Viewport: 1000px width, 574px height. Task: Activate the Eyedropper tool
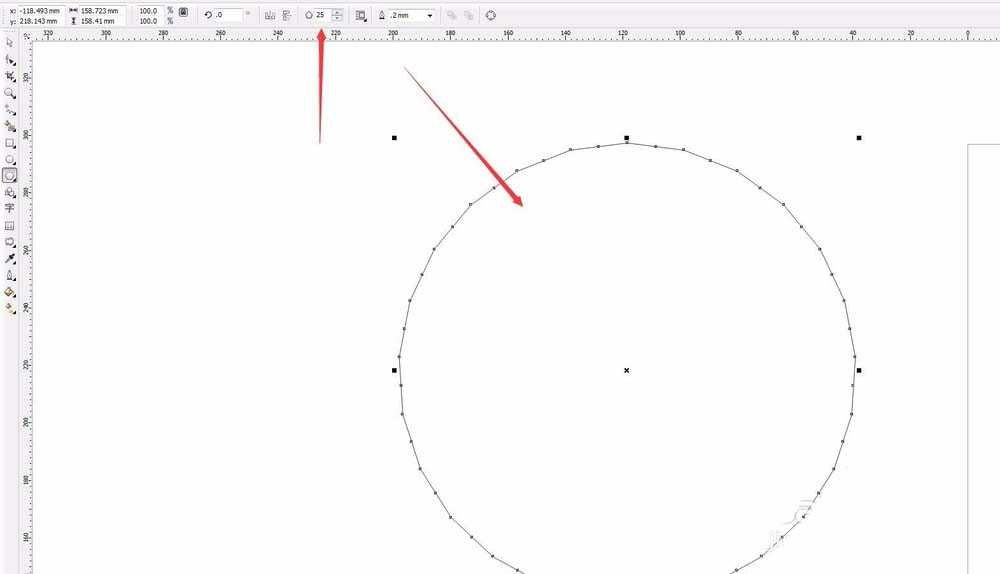point(10,259)
